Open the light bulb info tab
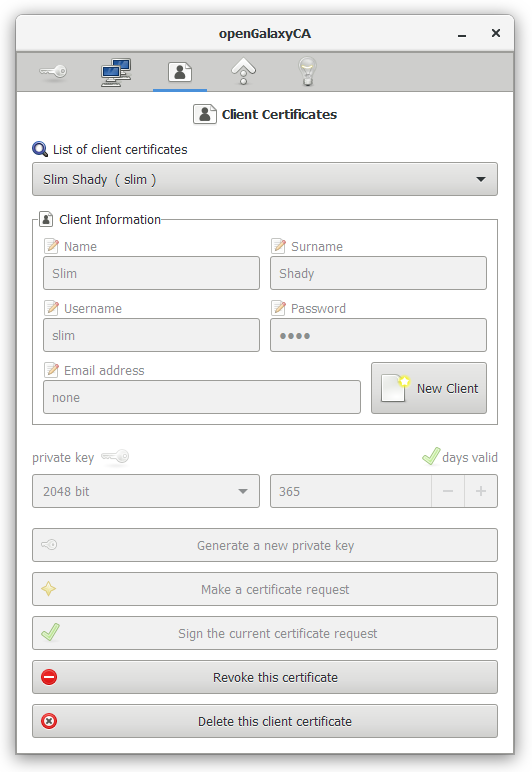 pos(308,72)
